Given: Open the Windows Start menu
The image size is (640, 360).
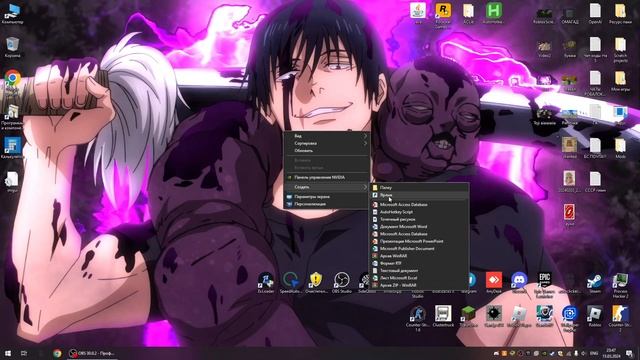Looking at the screenshot, I should (7, 353).
